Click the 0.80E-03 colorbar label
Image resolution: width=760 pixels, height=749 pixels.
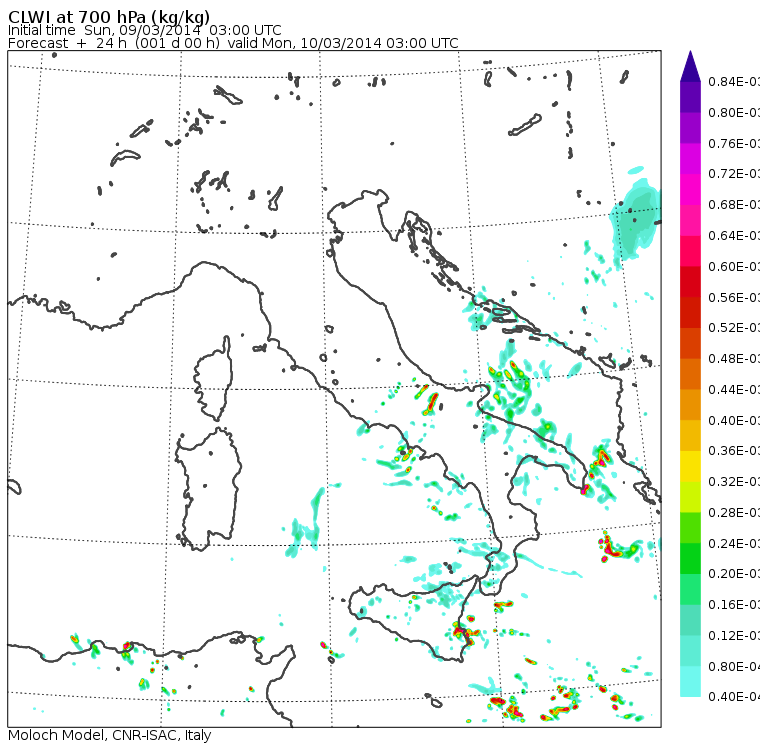tap(734, 113)
